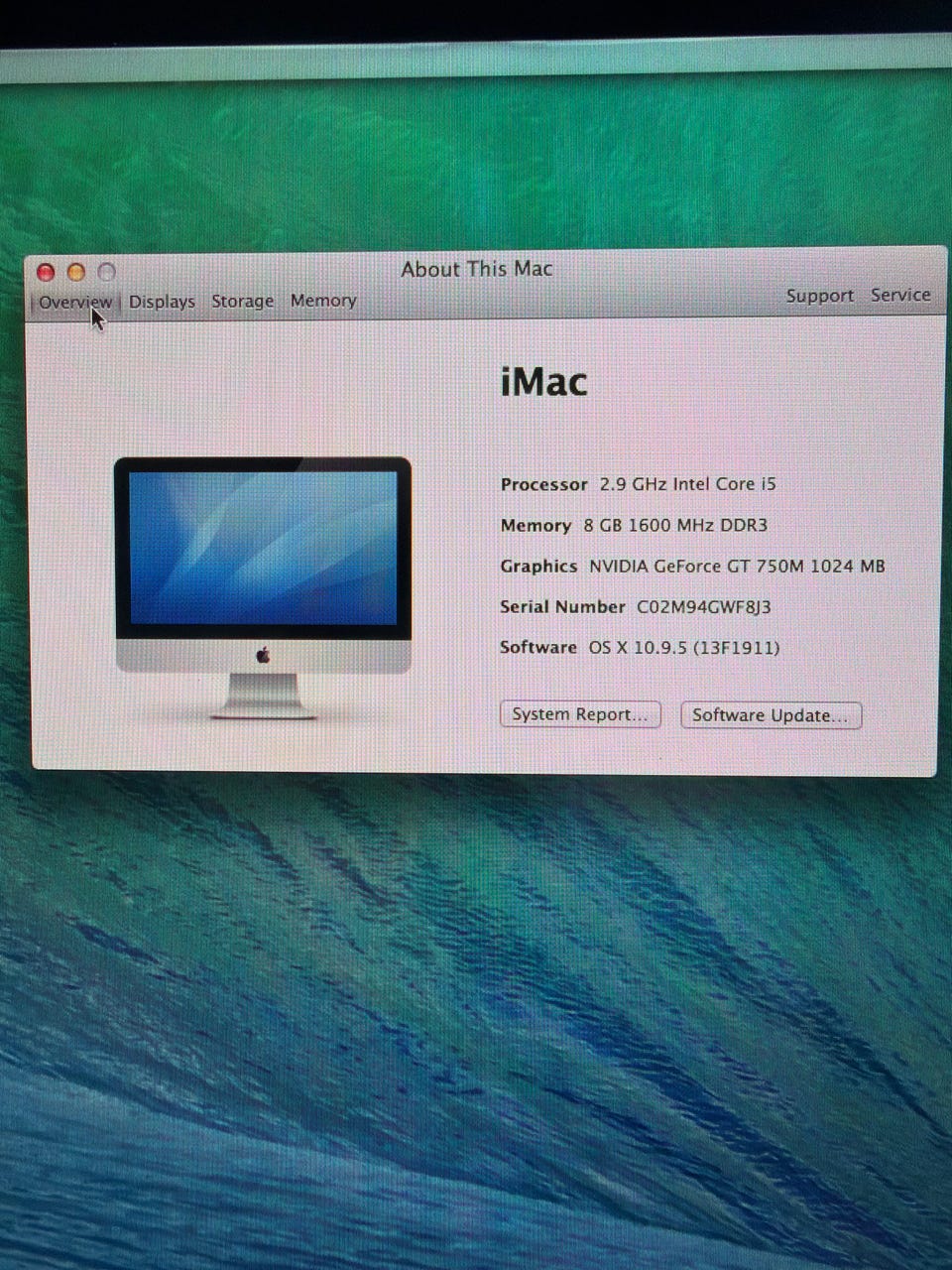The height and width of the screenshot is (1270, 952).
Task: Click the Apple logo on iMac image
Action: (263, 655)
